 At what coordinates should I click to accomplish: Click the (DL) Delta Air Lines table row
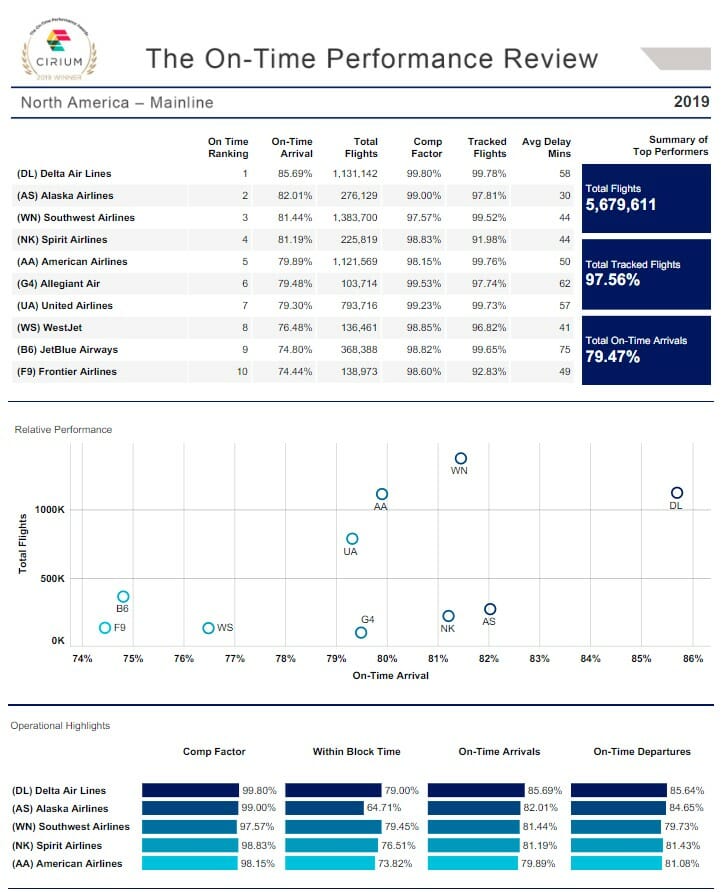click(292, 174)
